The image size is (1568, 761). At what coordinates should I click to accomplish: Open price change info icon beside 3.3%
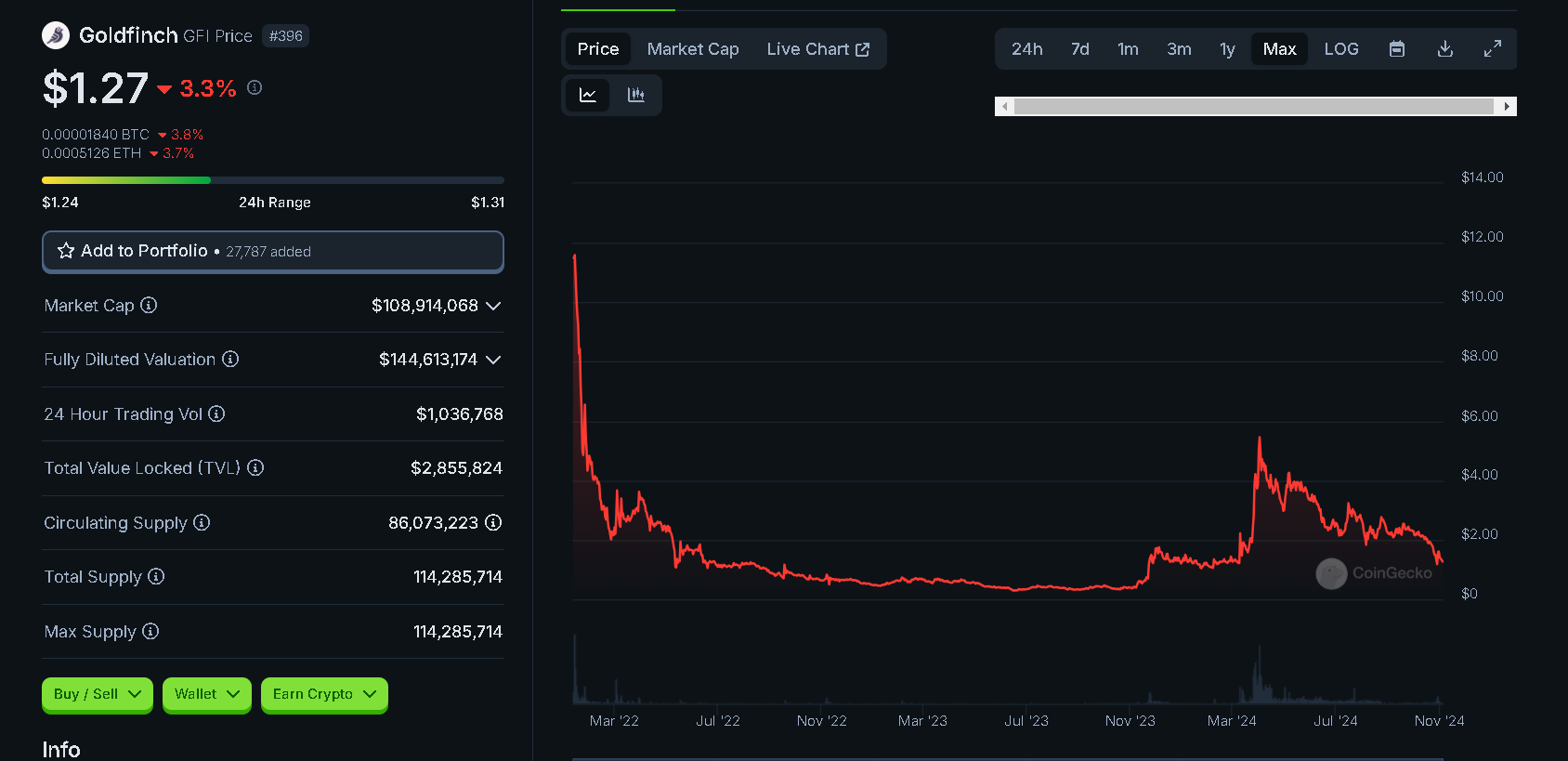[255, 87]
